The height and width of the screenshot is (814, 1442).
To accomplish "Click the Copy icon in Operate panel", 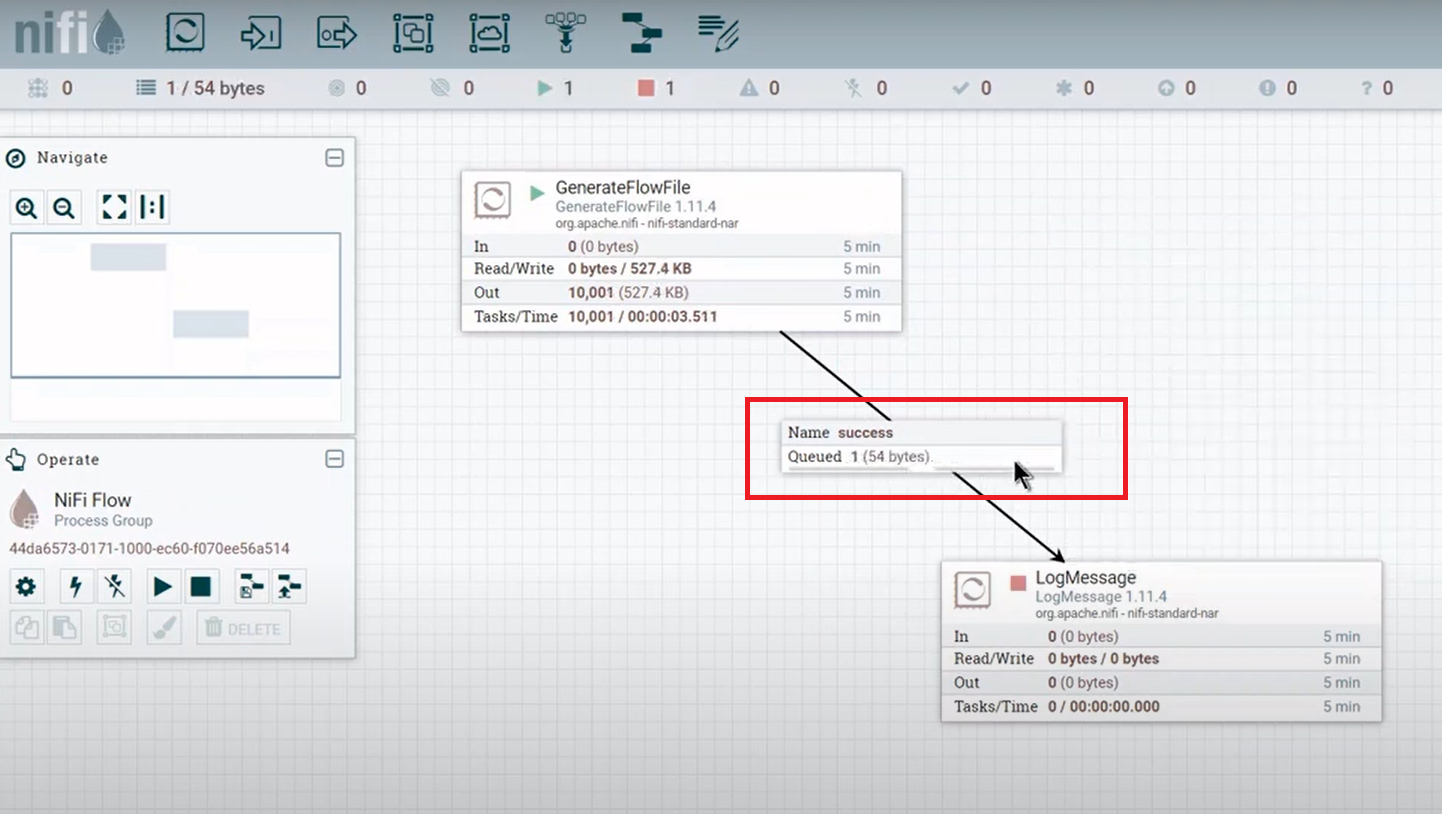I will (x=27, y=628).
